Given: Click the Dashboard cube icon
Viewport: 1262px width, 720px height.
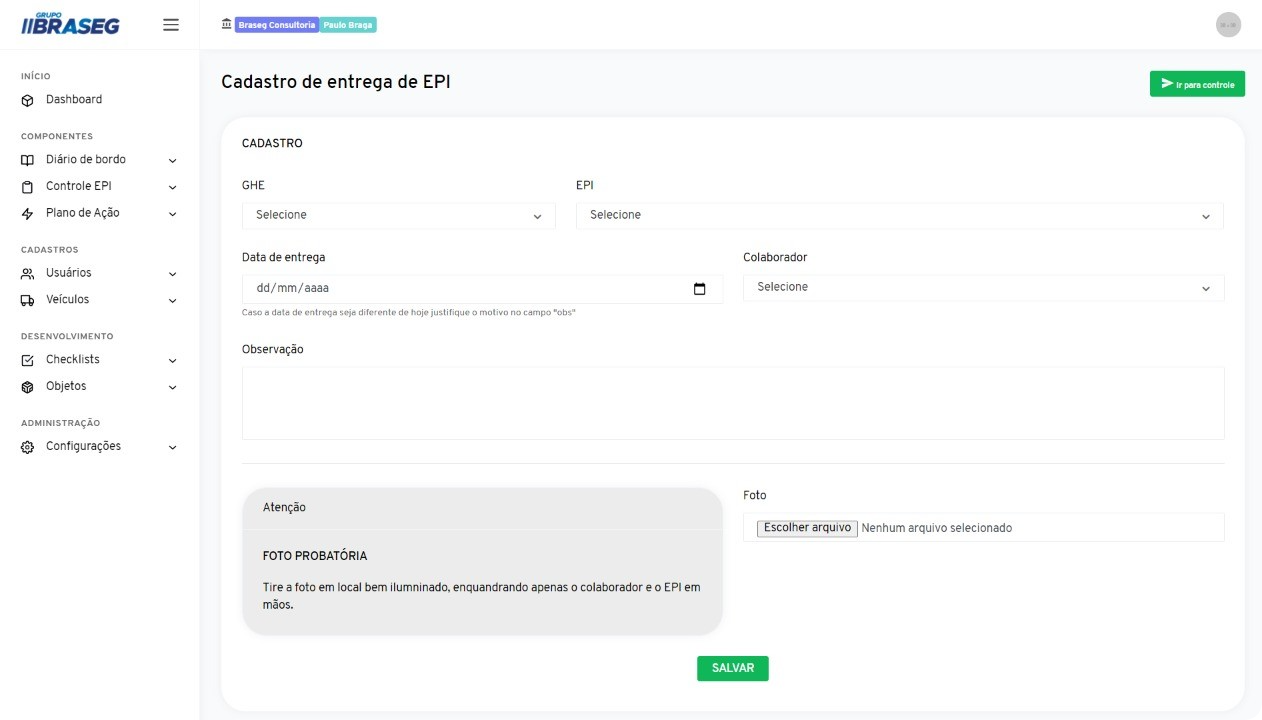Looking at the screenshot, I should click(28, 100).
